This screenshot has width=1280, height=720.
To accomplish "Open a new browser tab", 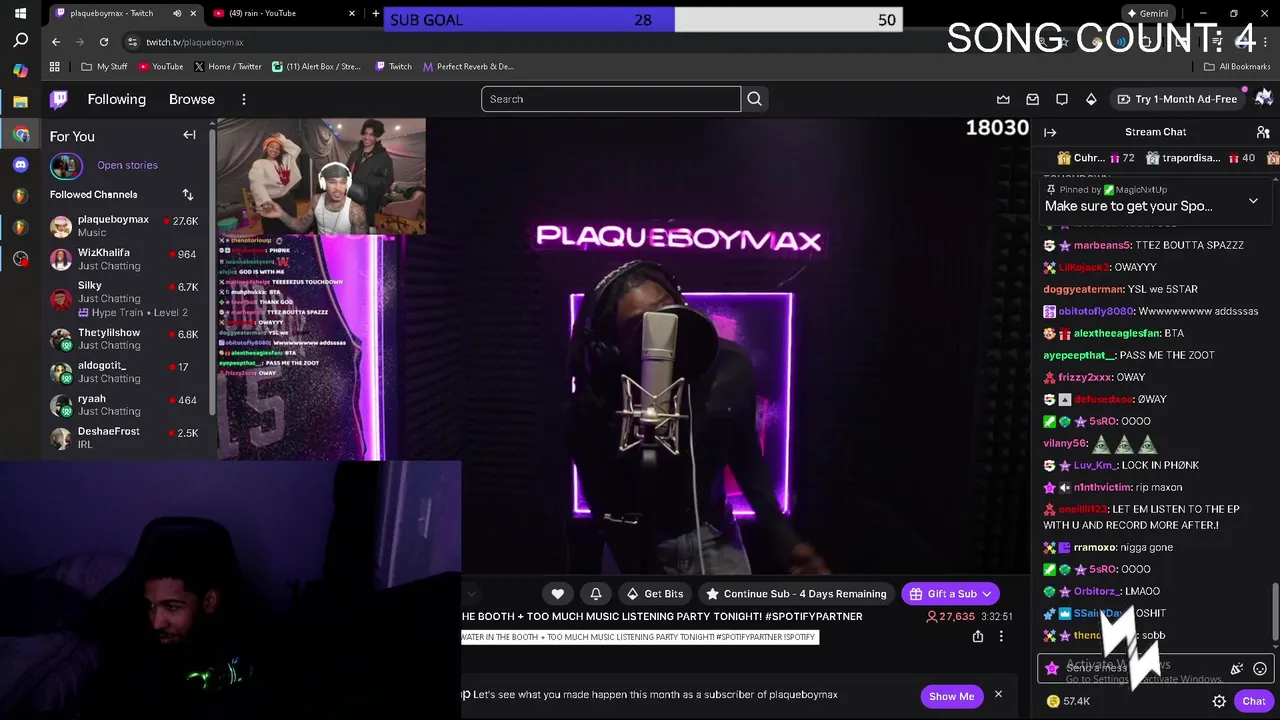I will 375,13.
